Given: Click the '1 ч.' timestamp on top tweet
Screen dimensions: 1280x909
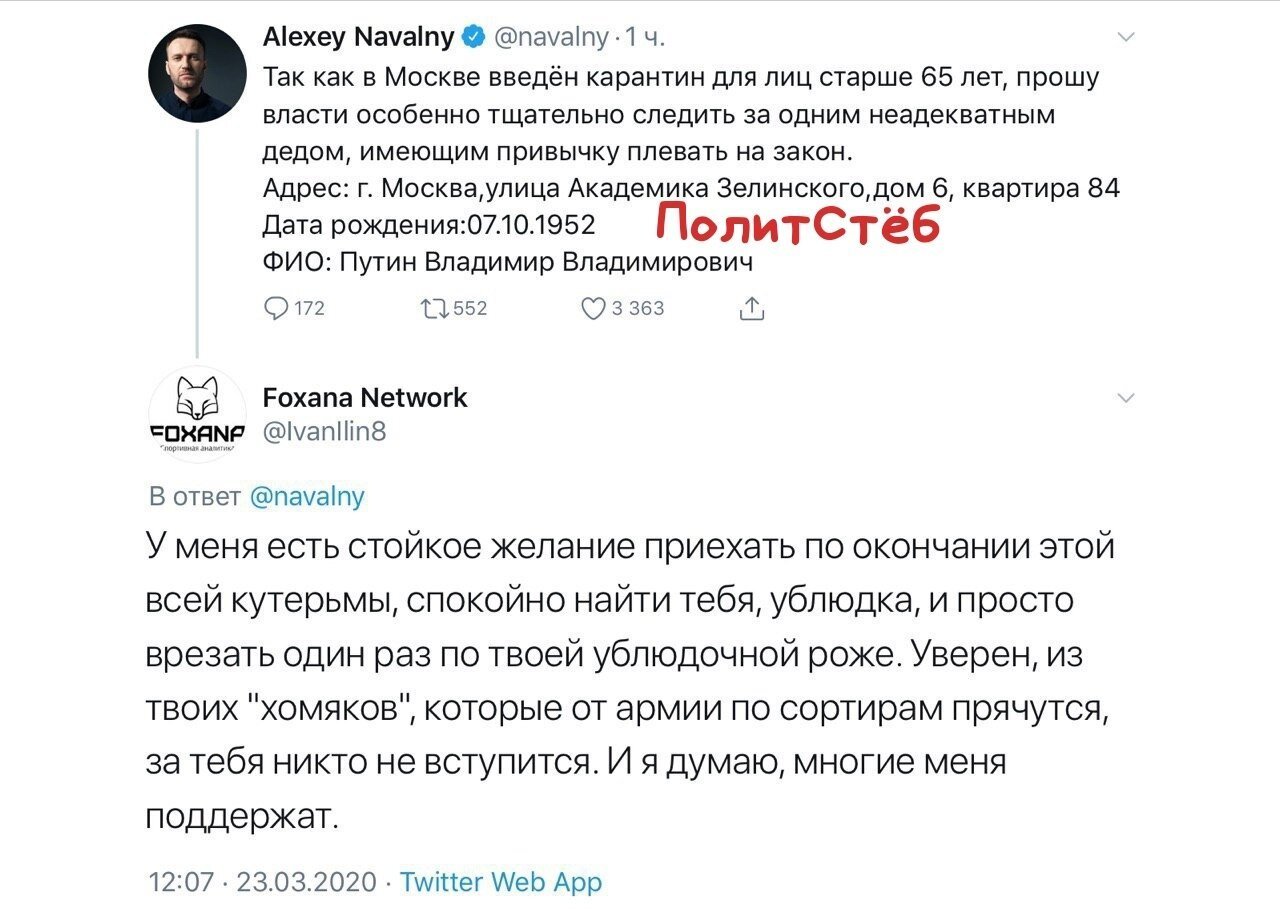Looking at the screenshot, I should [645, 38].
